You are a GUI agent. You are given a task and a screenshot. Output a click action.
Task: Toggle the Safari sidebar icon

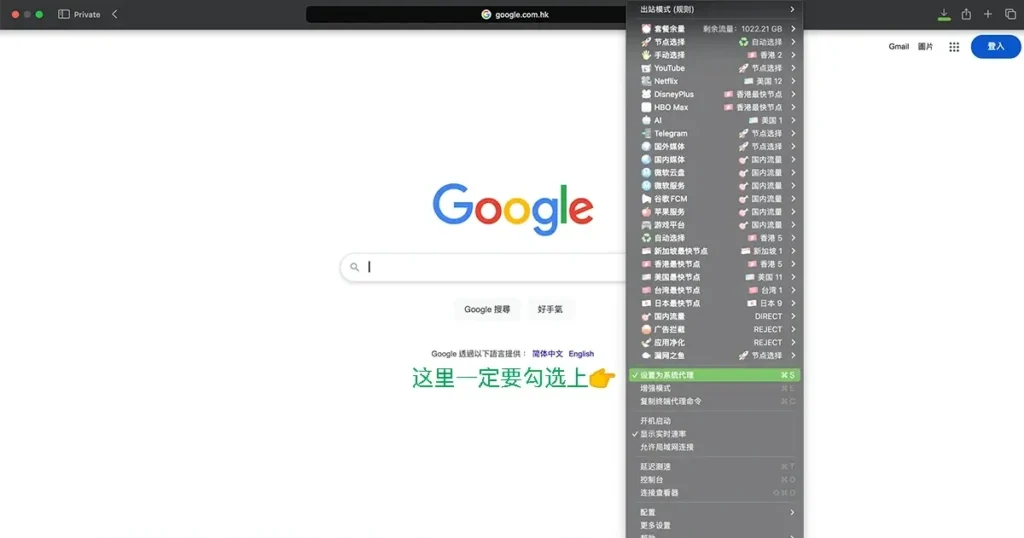pos(64,14)
